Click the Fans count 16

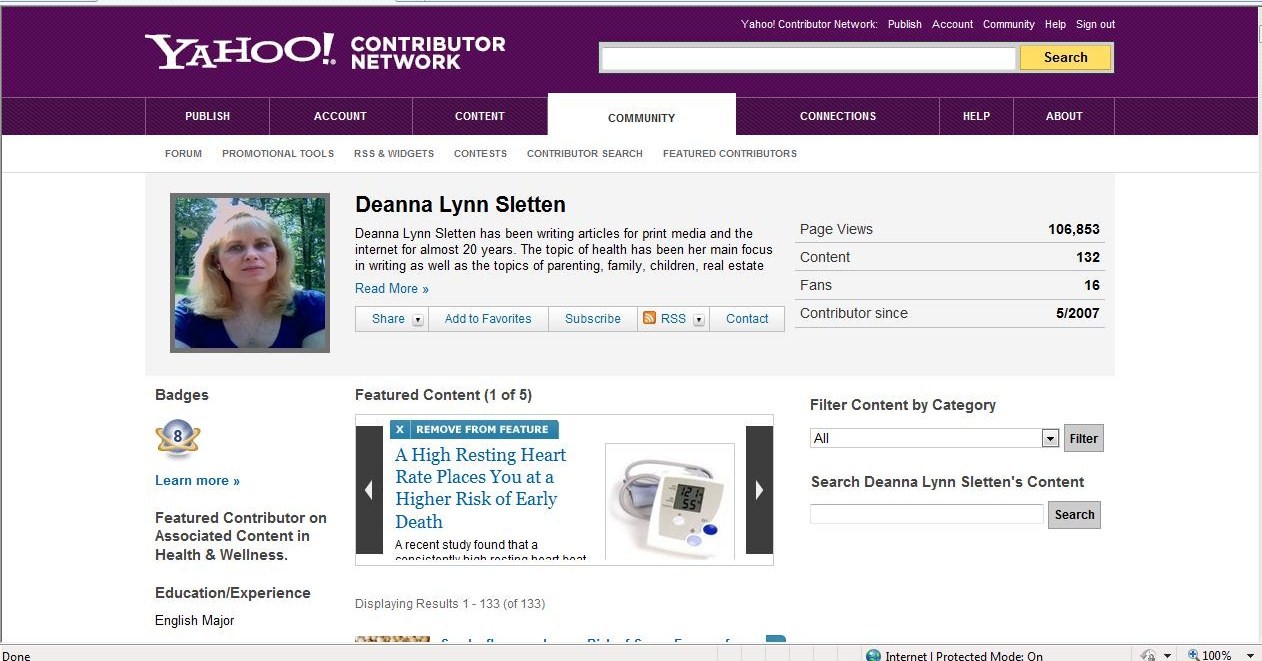click(x=1092, y=286)
